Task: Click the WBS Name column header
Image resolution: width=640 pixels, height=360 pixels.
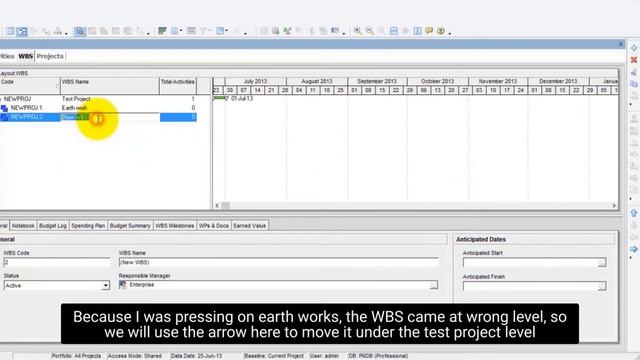Action: [110, 86]
